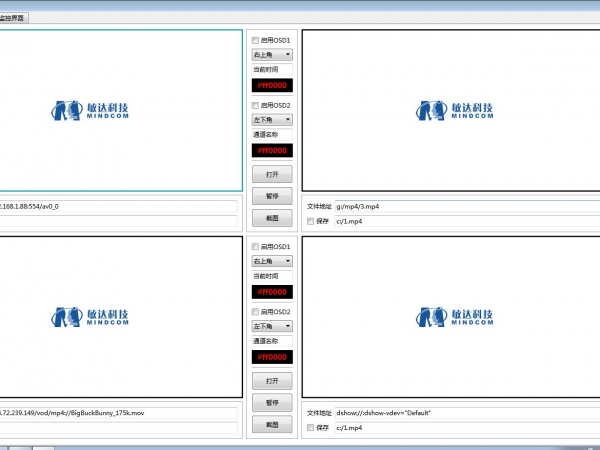Enable the 启用OSD1 checkbox in the upper control panel
The height and width of the screenshot is (450, 600).
coord(256,40)
